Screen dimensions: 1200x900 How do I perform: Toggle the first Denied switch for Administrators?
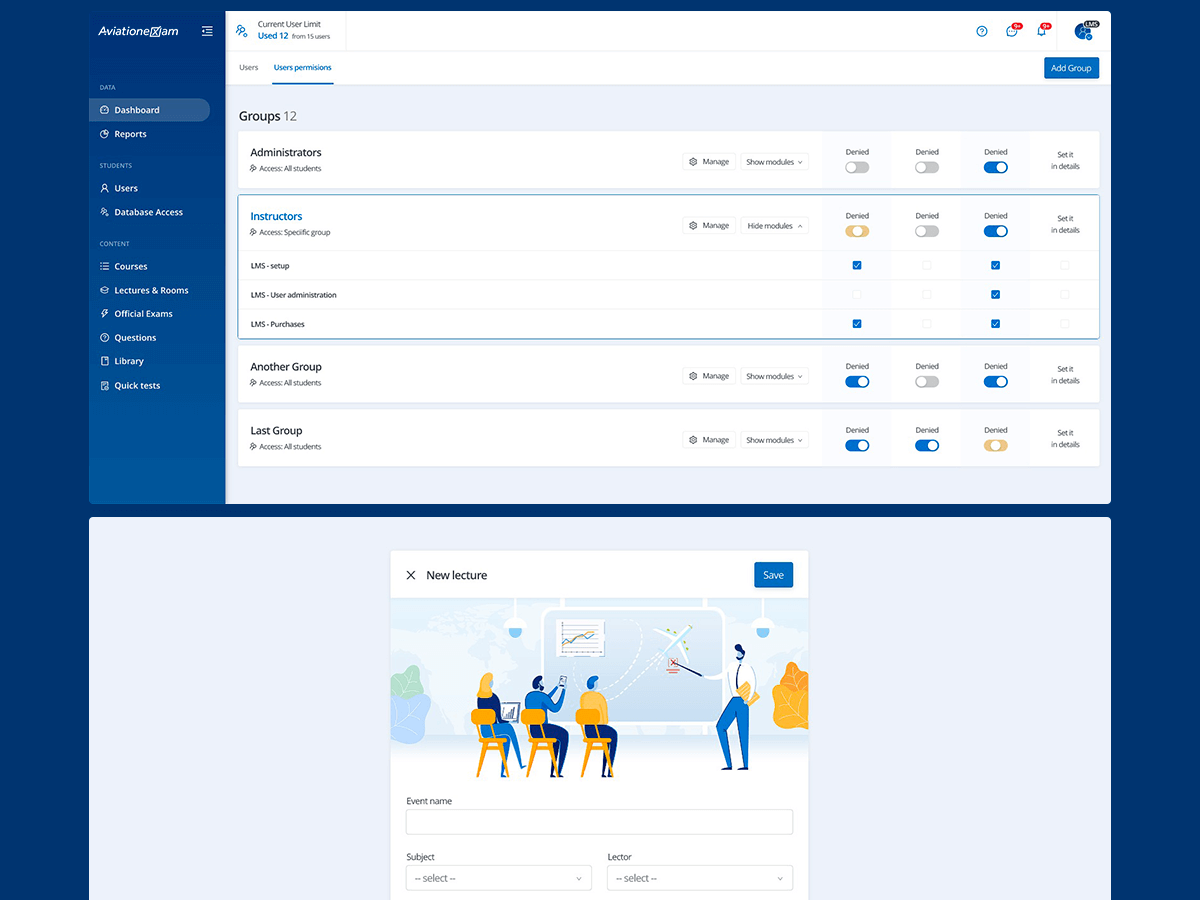(857, 167)
